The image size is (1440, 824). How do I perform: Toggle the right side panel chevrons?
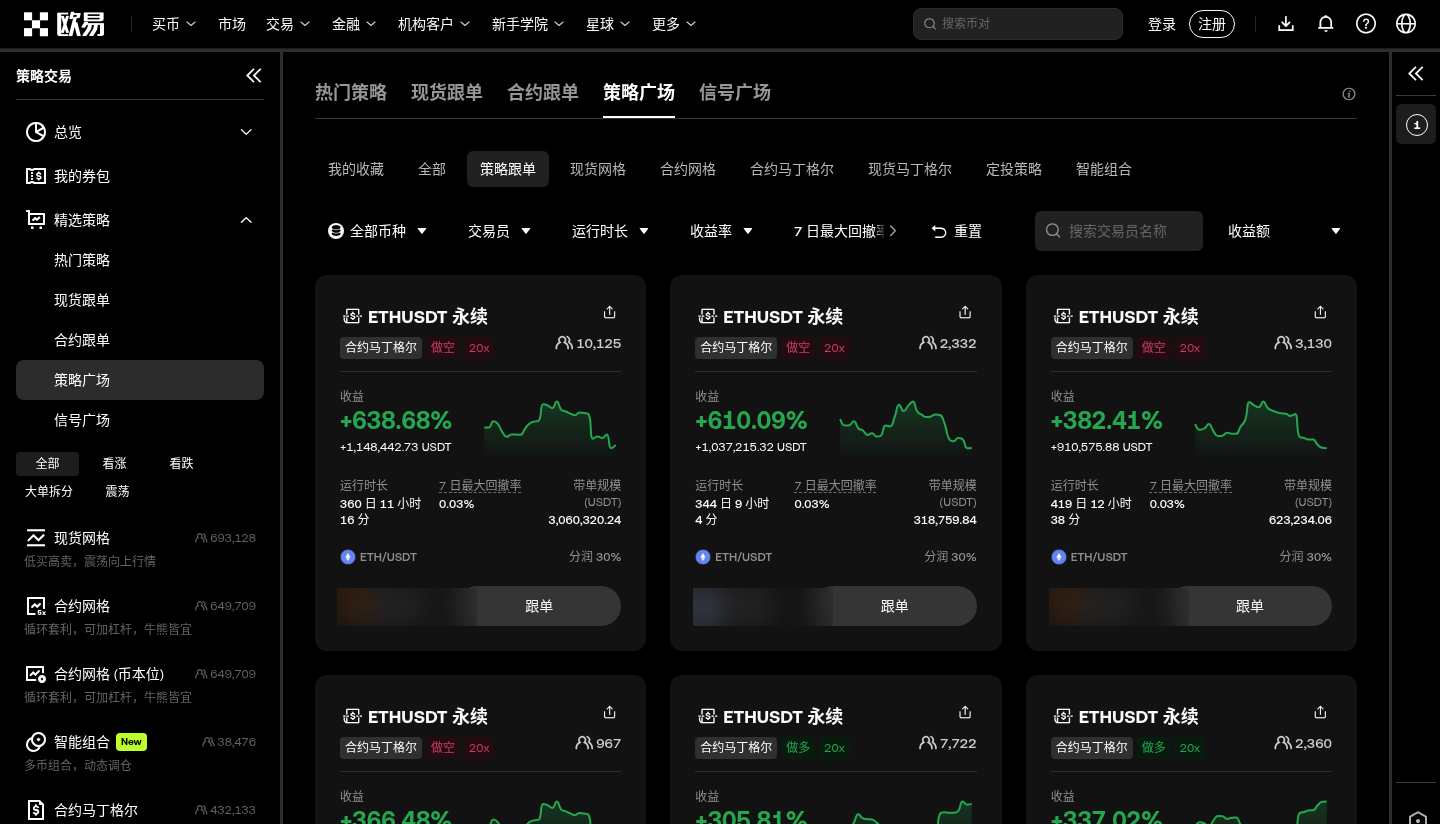1416,74
